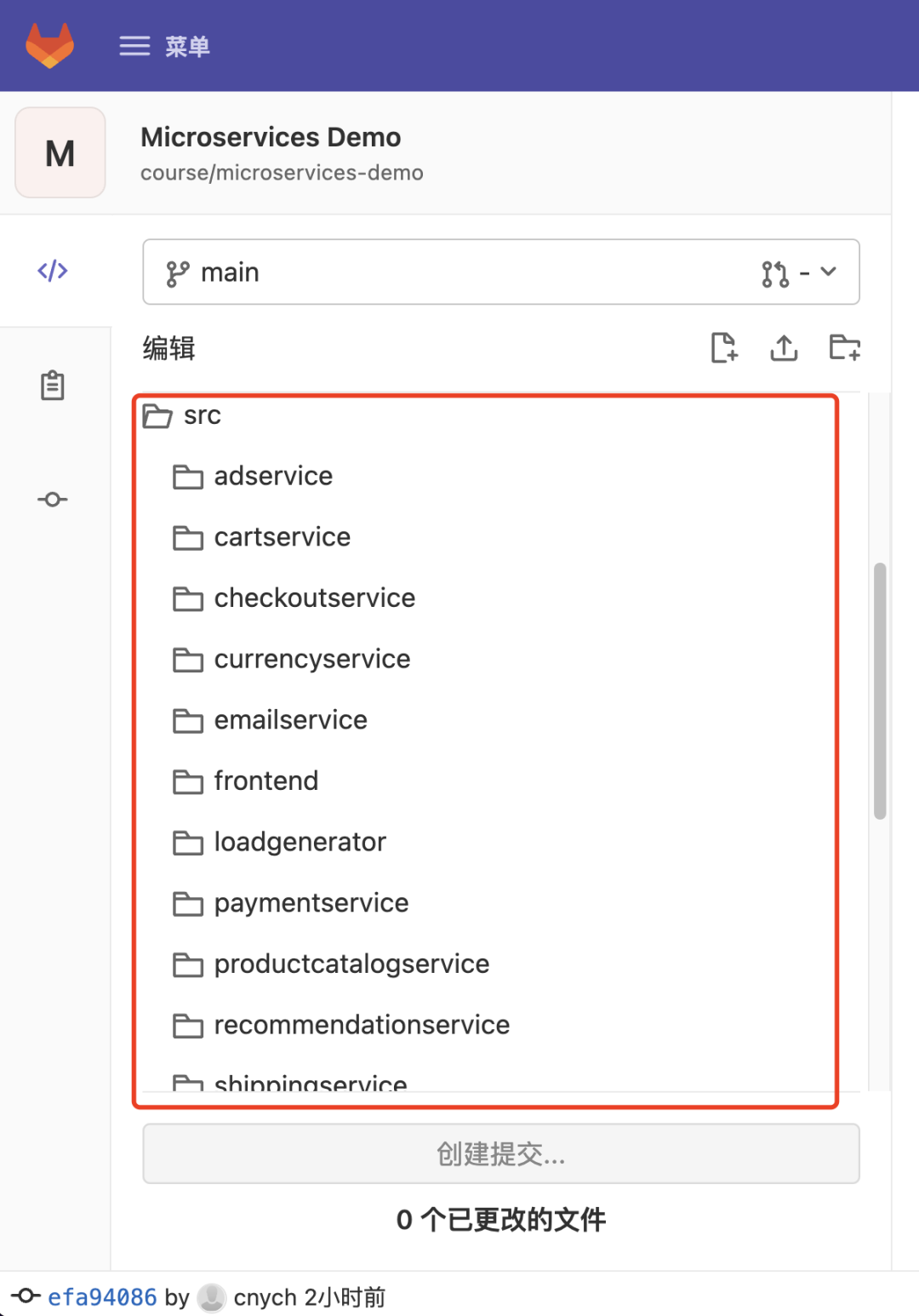
Task: Open the recommendationservice folder
Action: click(x=362, y=1025)
